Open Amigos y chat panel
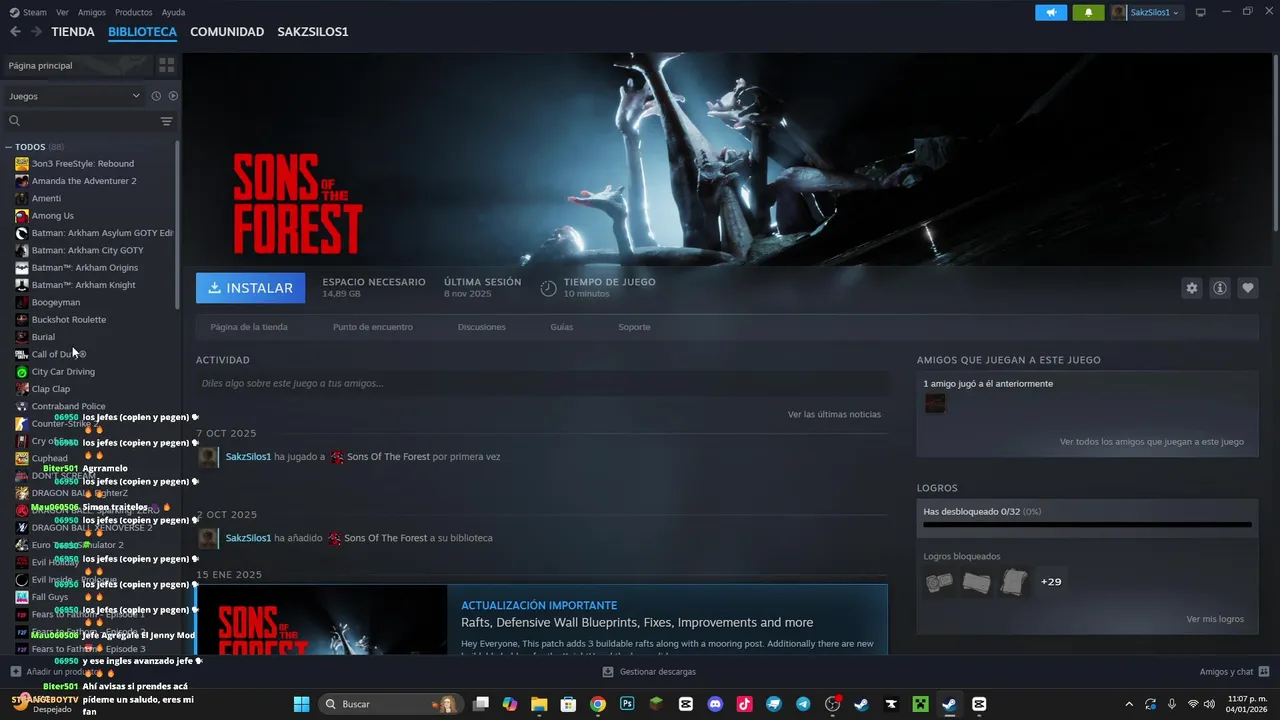 1234,672
